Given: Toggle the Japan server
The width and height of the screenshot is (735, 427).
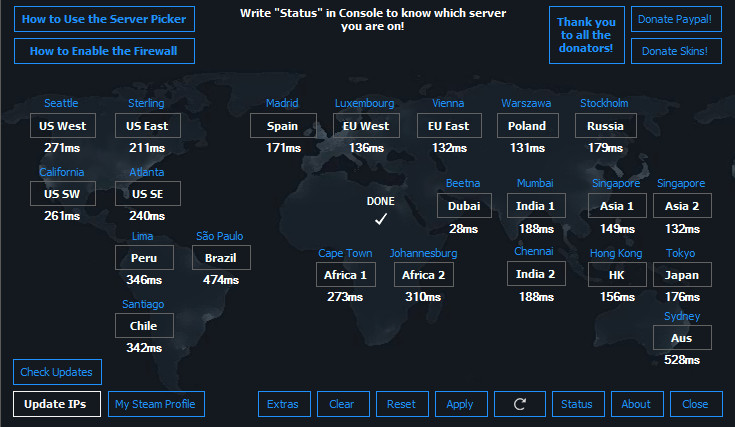Looking at the screenshot, I should coord(682,275).
